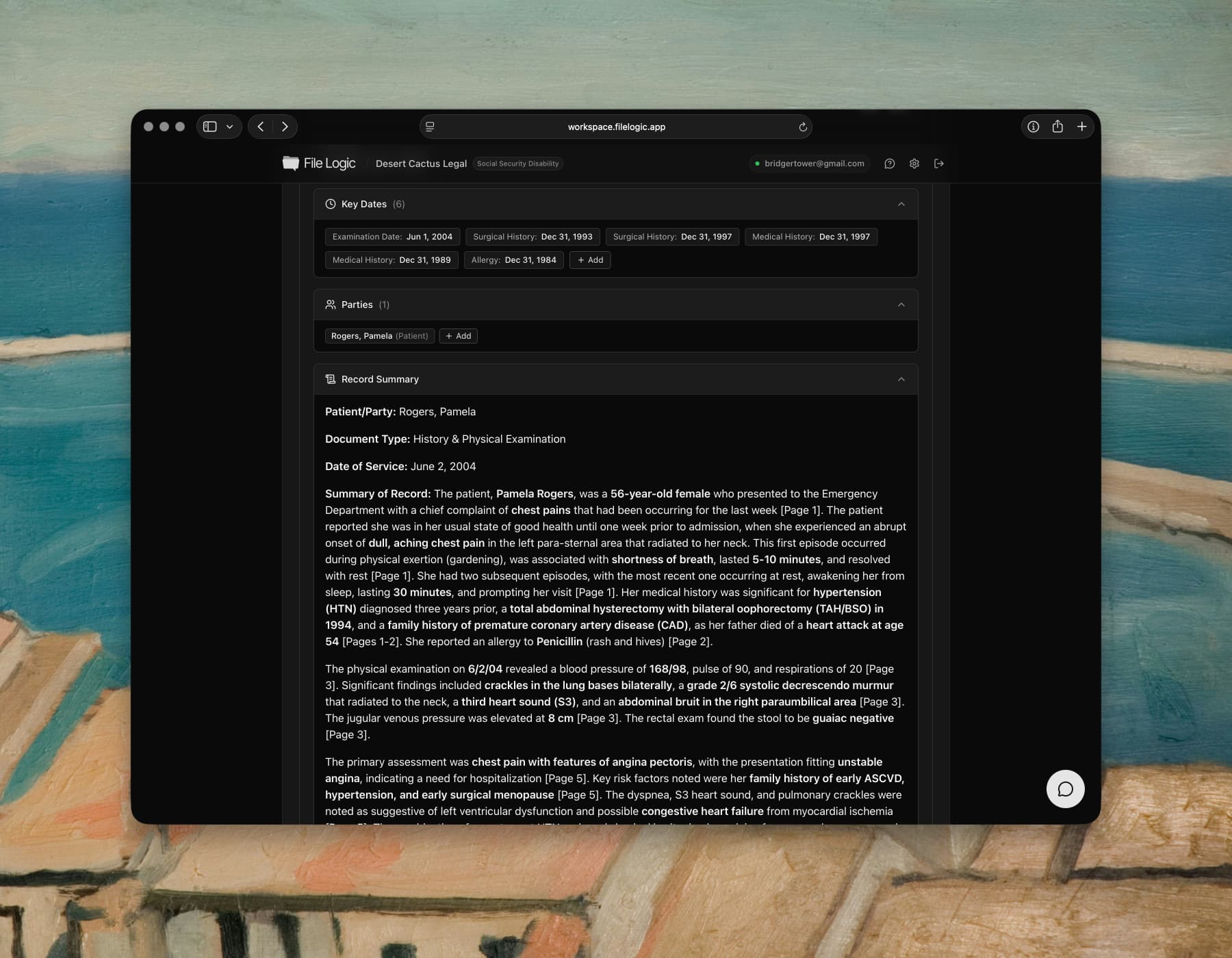1232x958 pixels.
Task: Add a new key date
Action: click(x=590, y=260)
